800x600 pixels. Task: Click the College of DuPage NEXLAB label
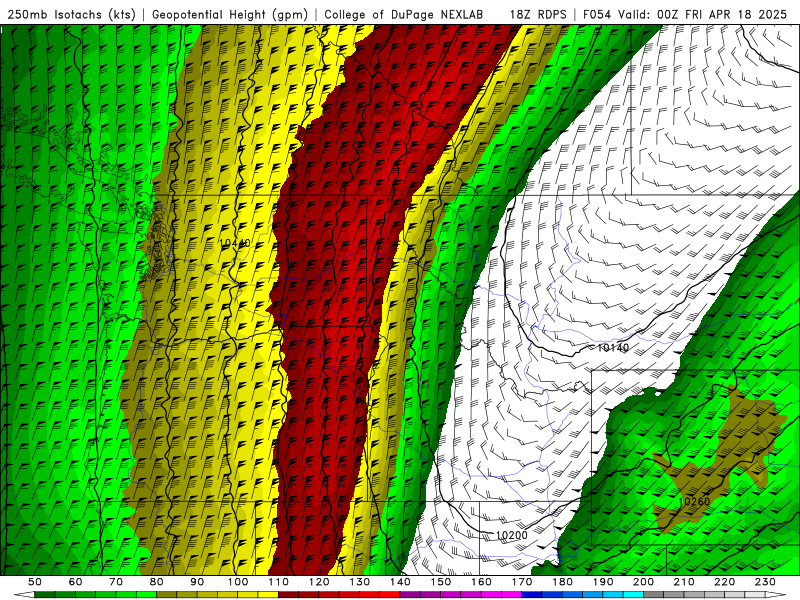coord(404,15)
